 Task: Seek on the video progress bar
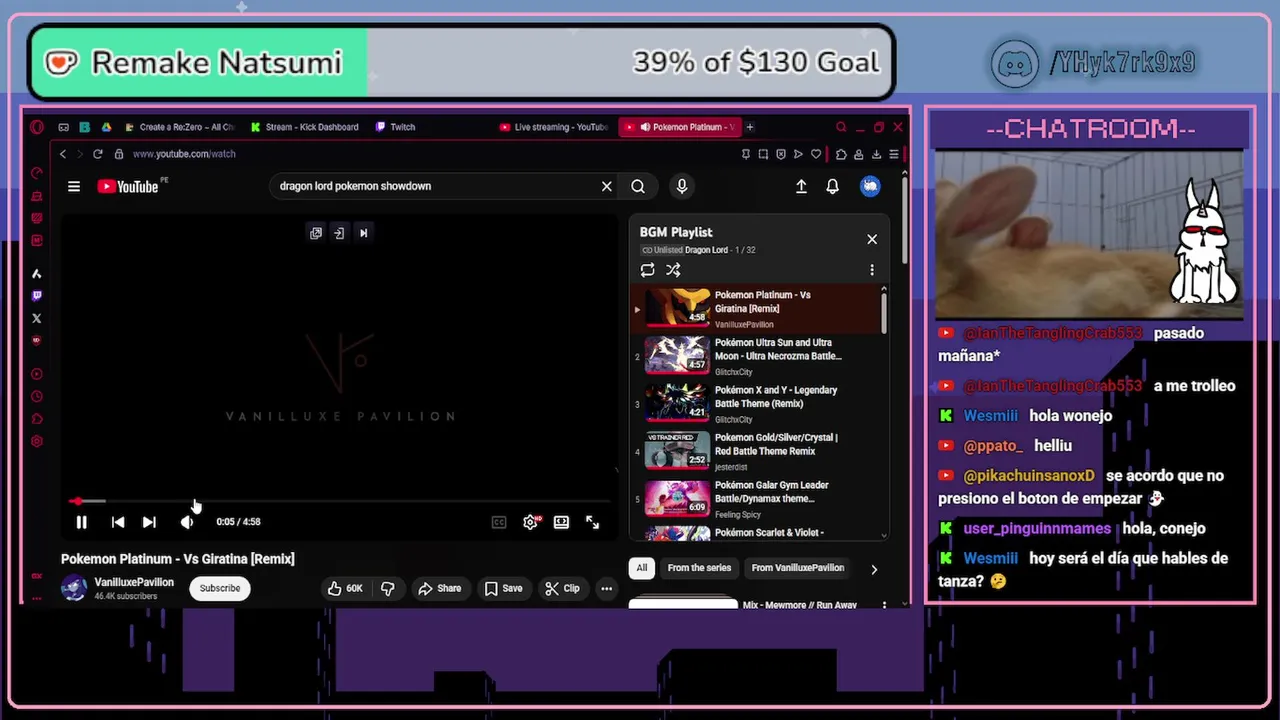click(340, 501)
